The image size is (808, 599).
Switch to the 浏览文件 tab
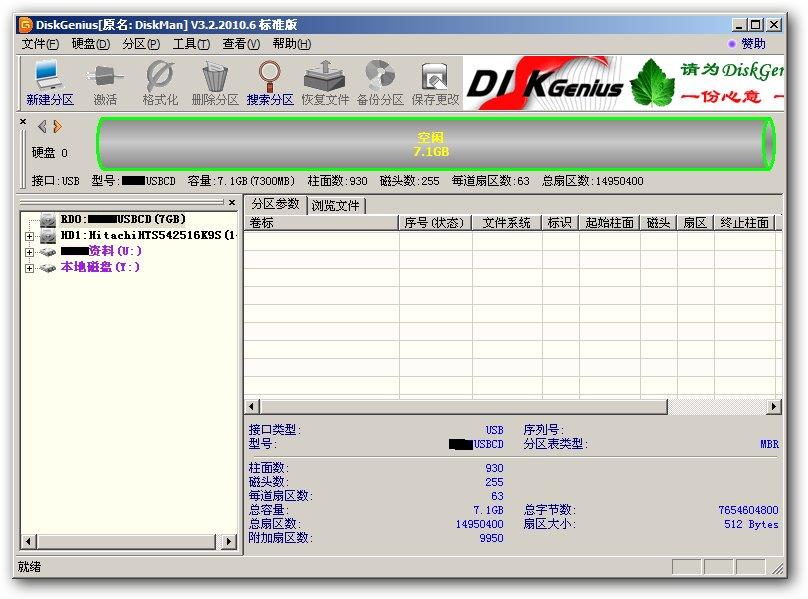(335, 206)
